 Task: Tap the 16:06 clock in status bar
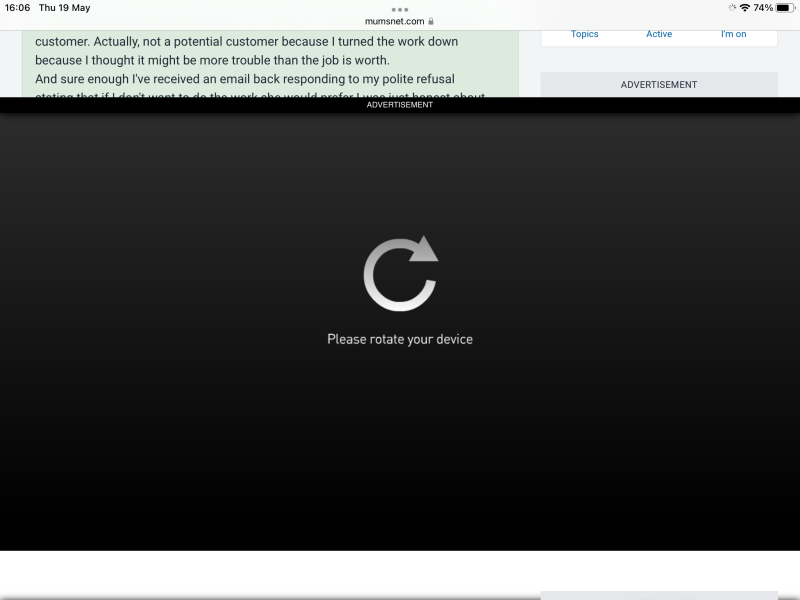[x=18, y=8]
